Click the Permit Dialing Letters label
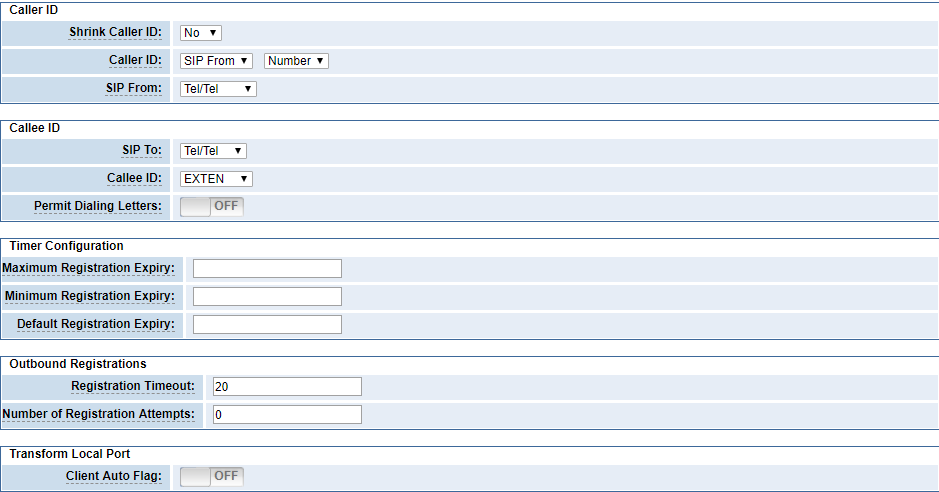939x492 pixels. coord(98,206)
